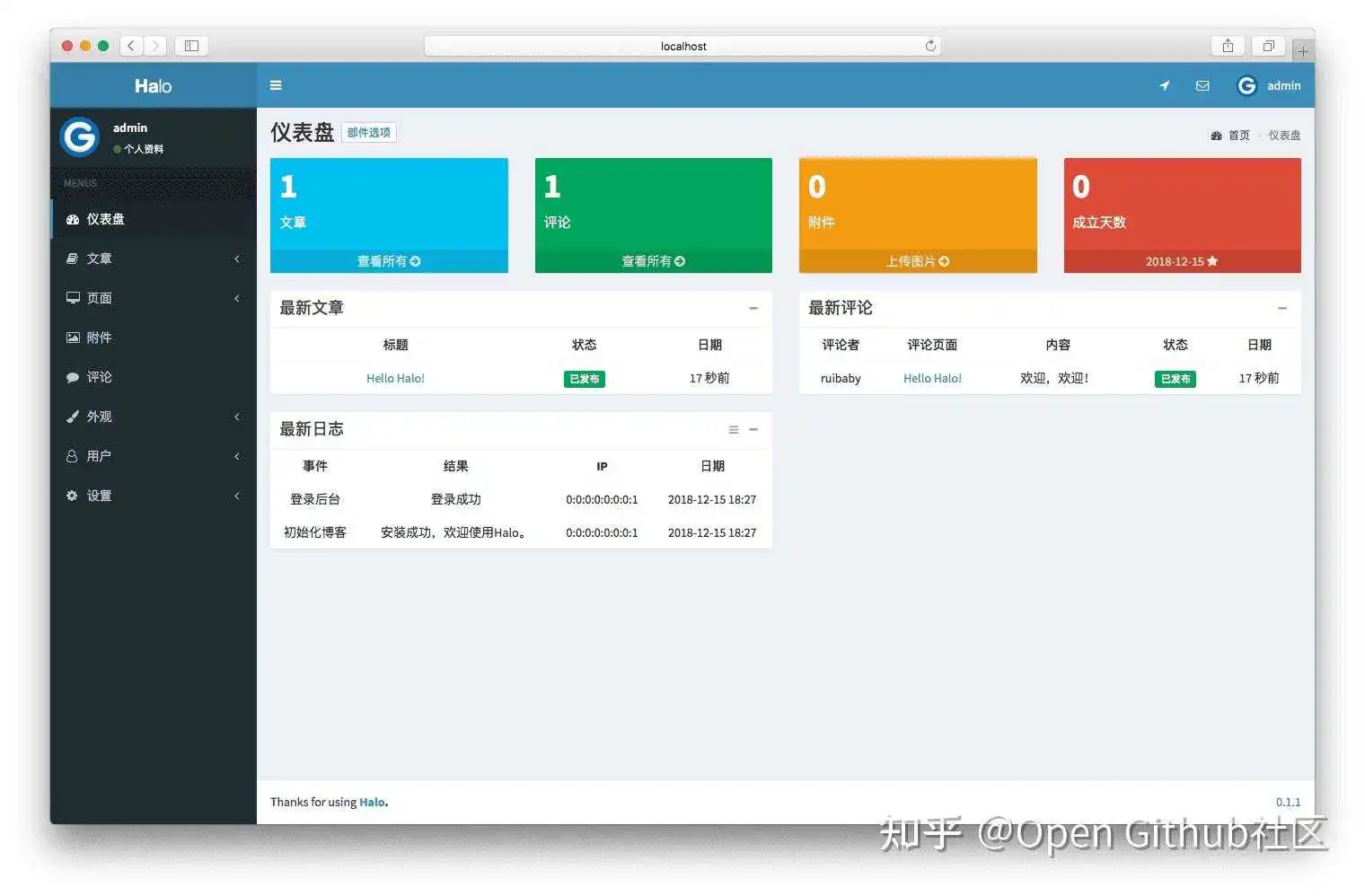This screenshot has width=1365, height=896.
Task: Open the envelope messages icon
Action: click(x=1202, y=86)
